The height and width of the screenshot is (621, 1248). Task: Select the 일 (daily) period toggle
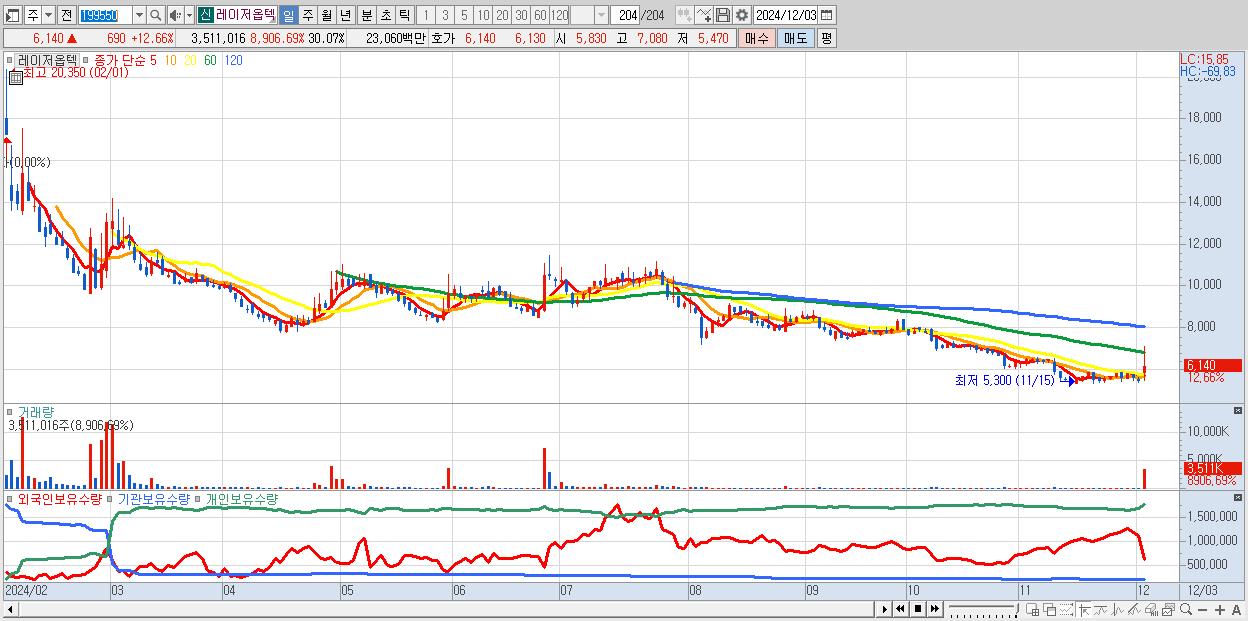click(x=288, y=15)
